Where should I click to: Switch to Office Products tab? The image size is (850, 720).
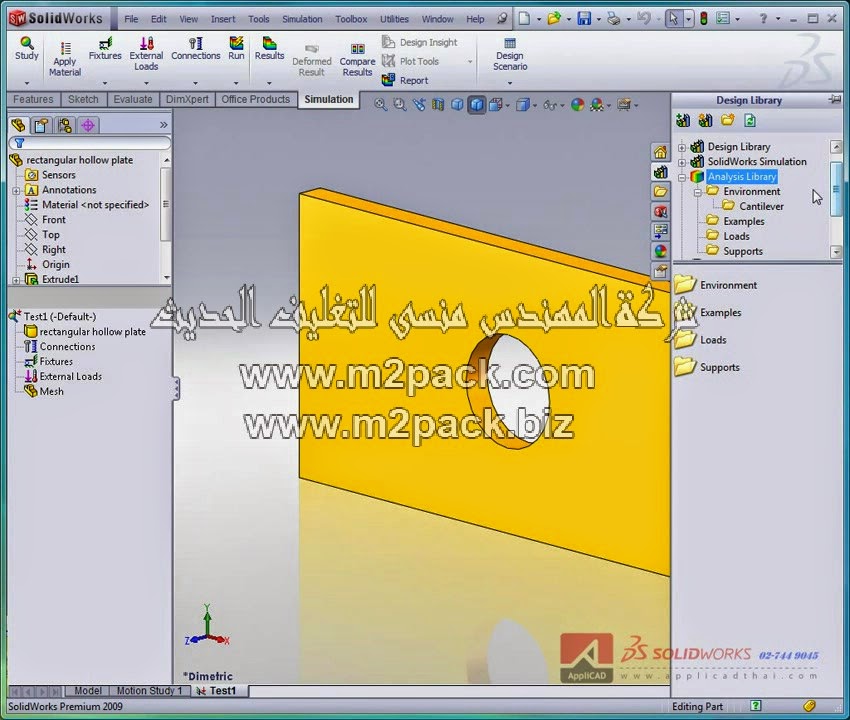tap(256, 99)
